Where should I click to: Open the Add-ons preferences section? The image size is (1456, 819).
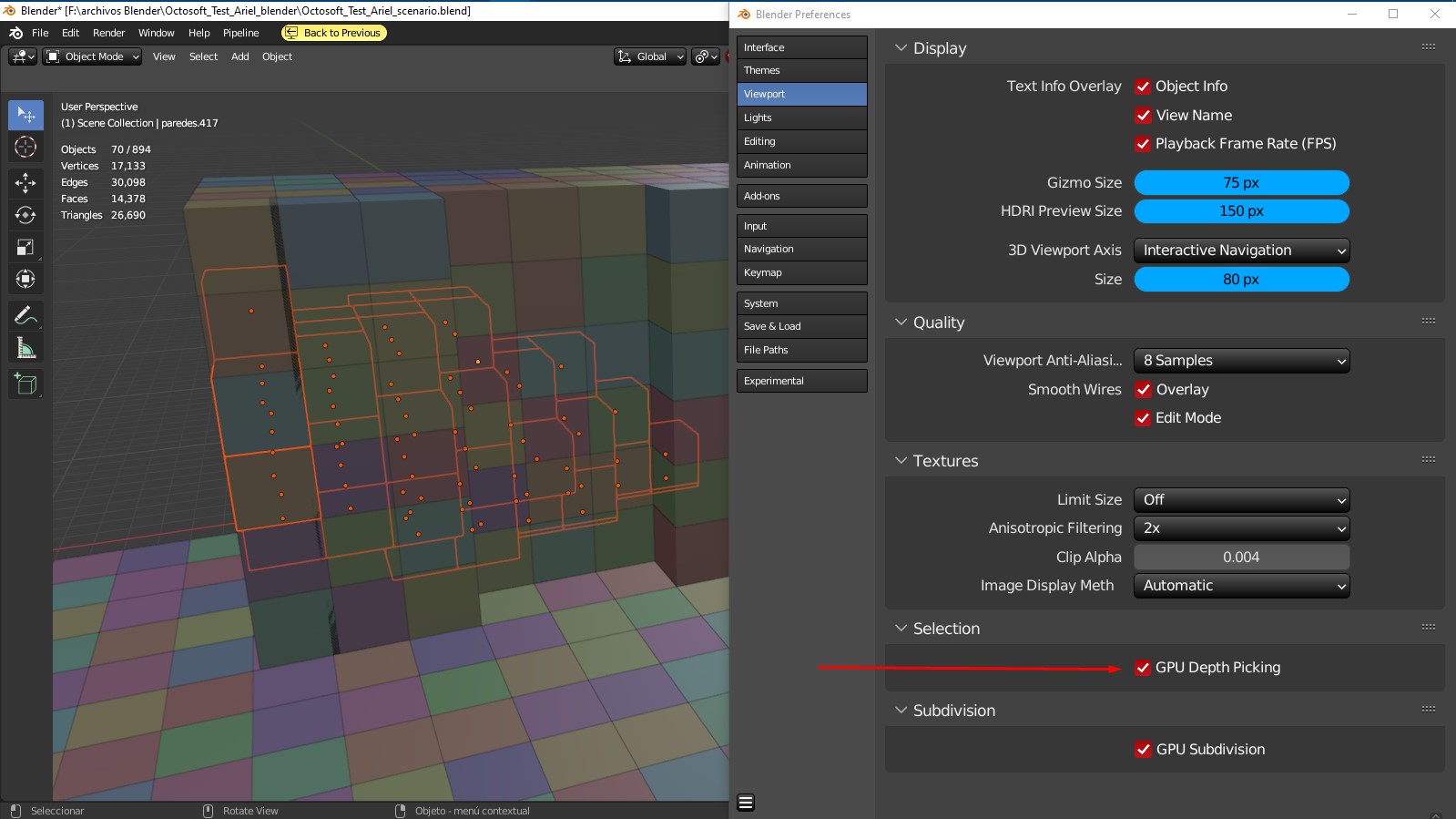pos(801,196)
